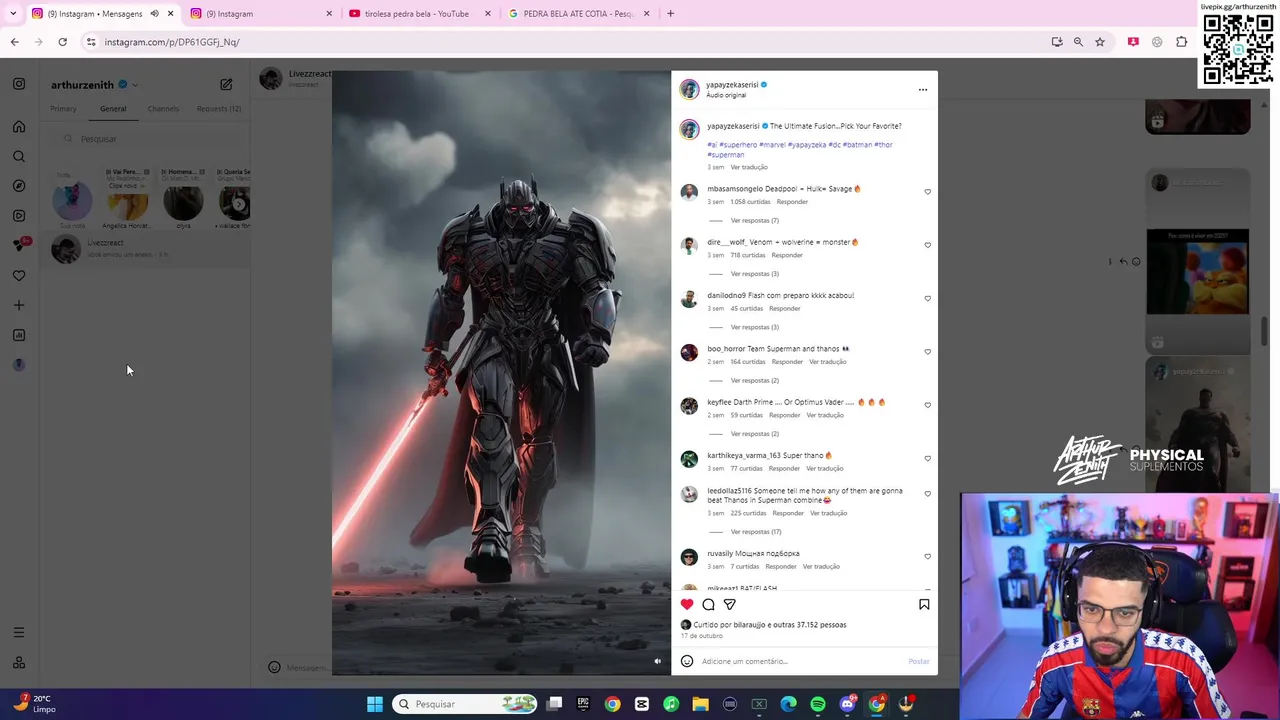The image size is (1280, 720).
Task: Switch to the Channels inbox tab
Action: [x=163, y=109]
